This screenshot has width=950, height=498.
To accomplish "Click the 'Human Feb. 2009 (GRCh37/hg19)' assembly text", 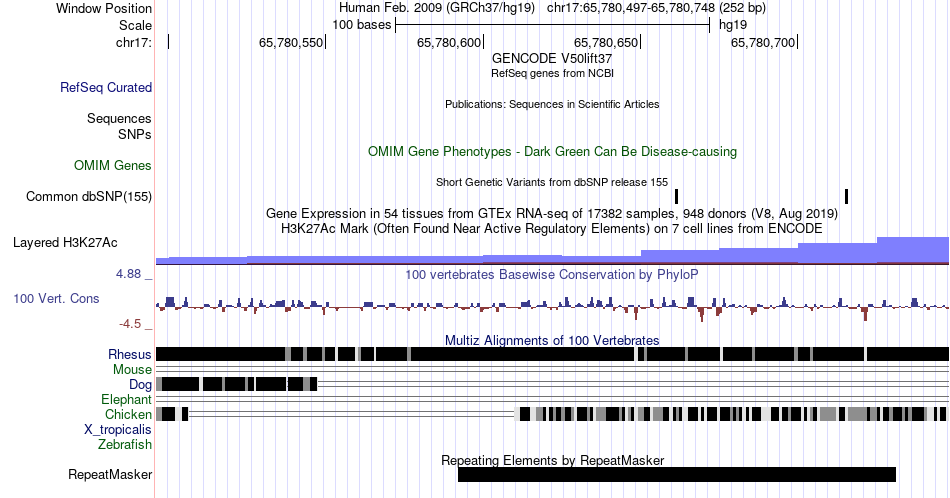I will pos(437,8).
